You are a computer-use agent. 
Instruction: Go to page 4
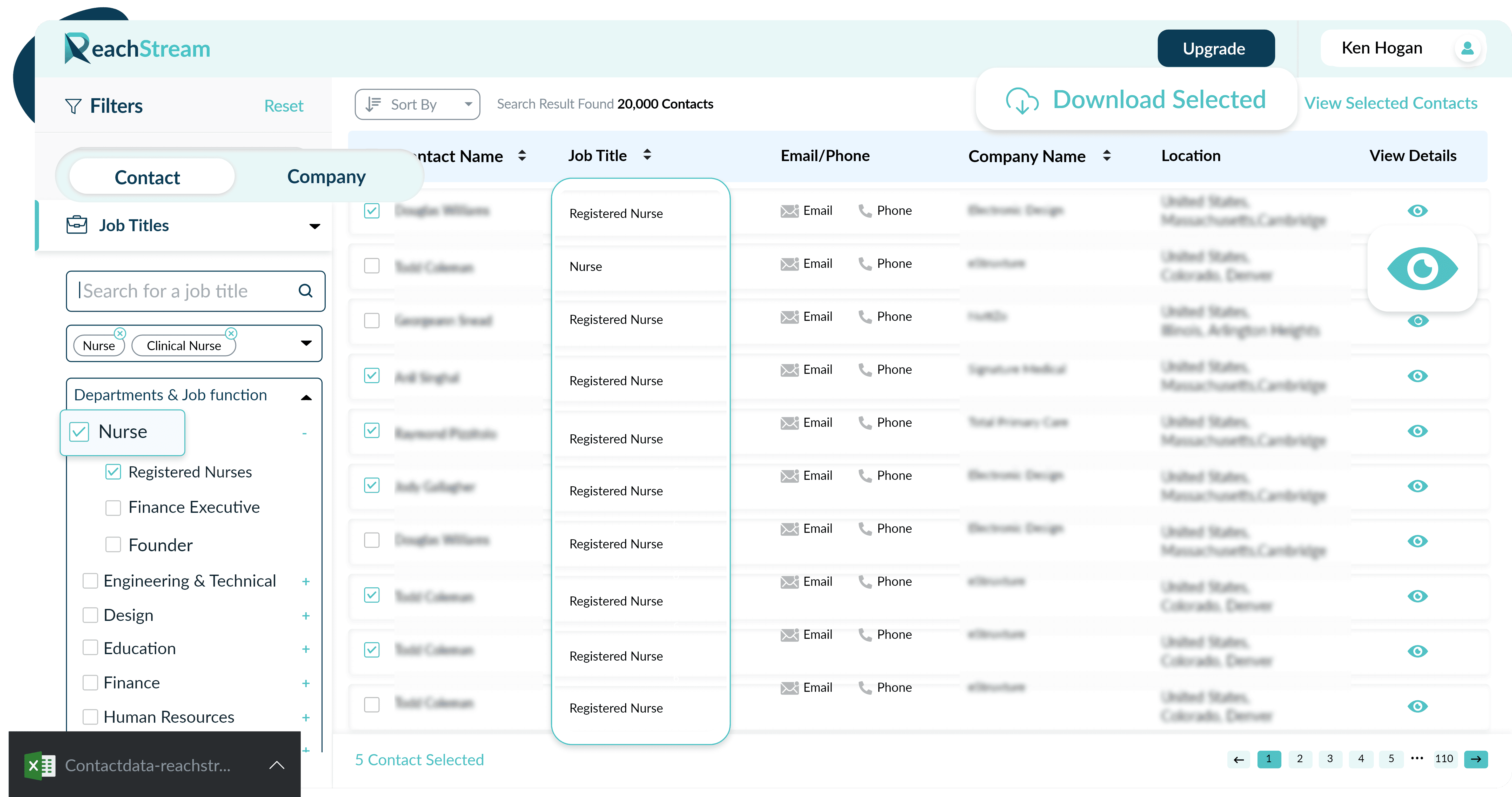pyautogui.click(x=1361, y=759)
